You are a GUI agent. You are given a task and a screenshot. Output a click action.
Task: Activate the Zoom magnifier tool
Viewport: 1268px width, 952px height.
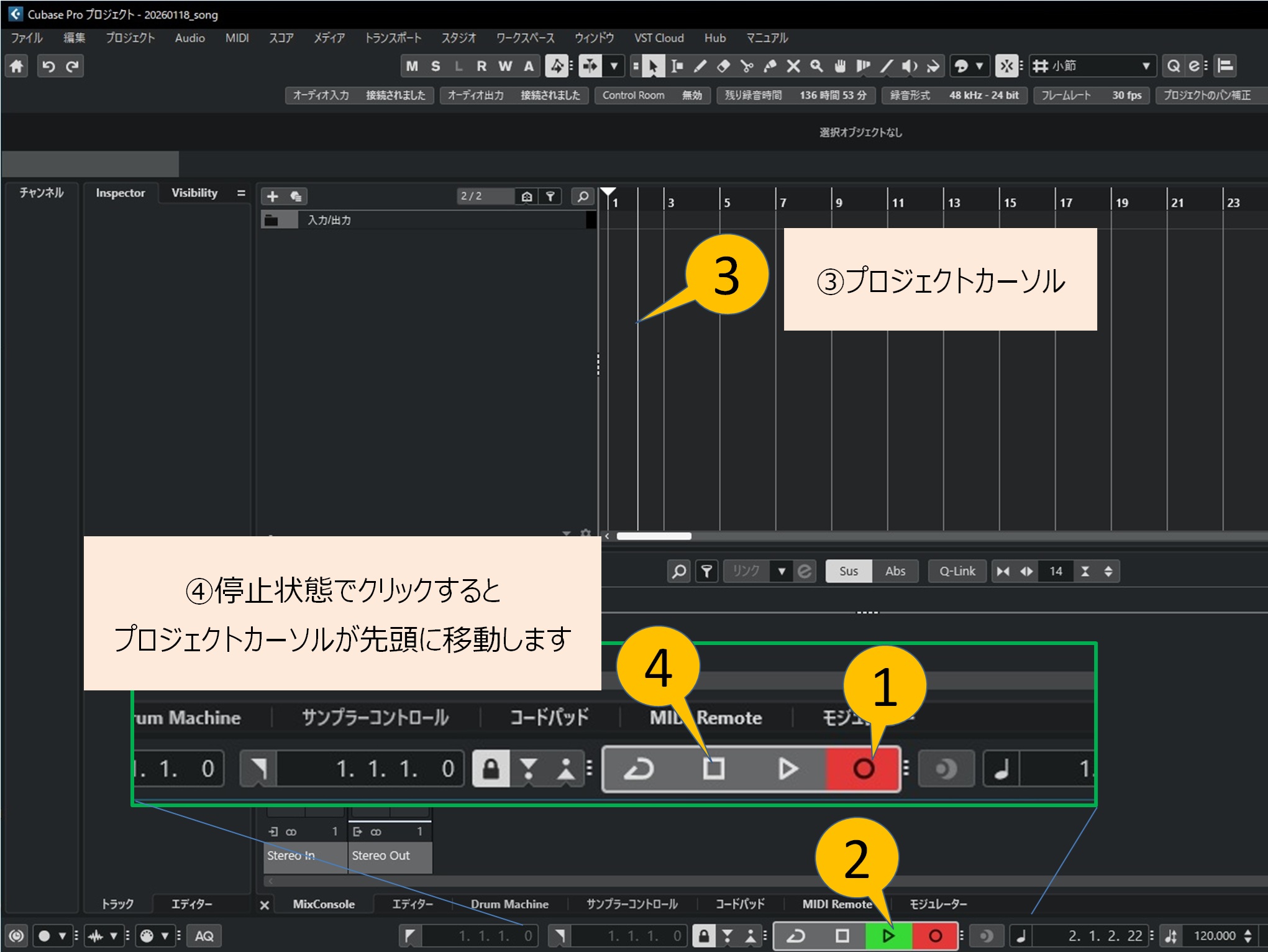pyautogui.click(x=817, y=66)
